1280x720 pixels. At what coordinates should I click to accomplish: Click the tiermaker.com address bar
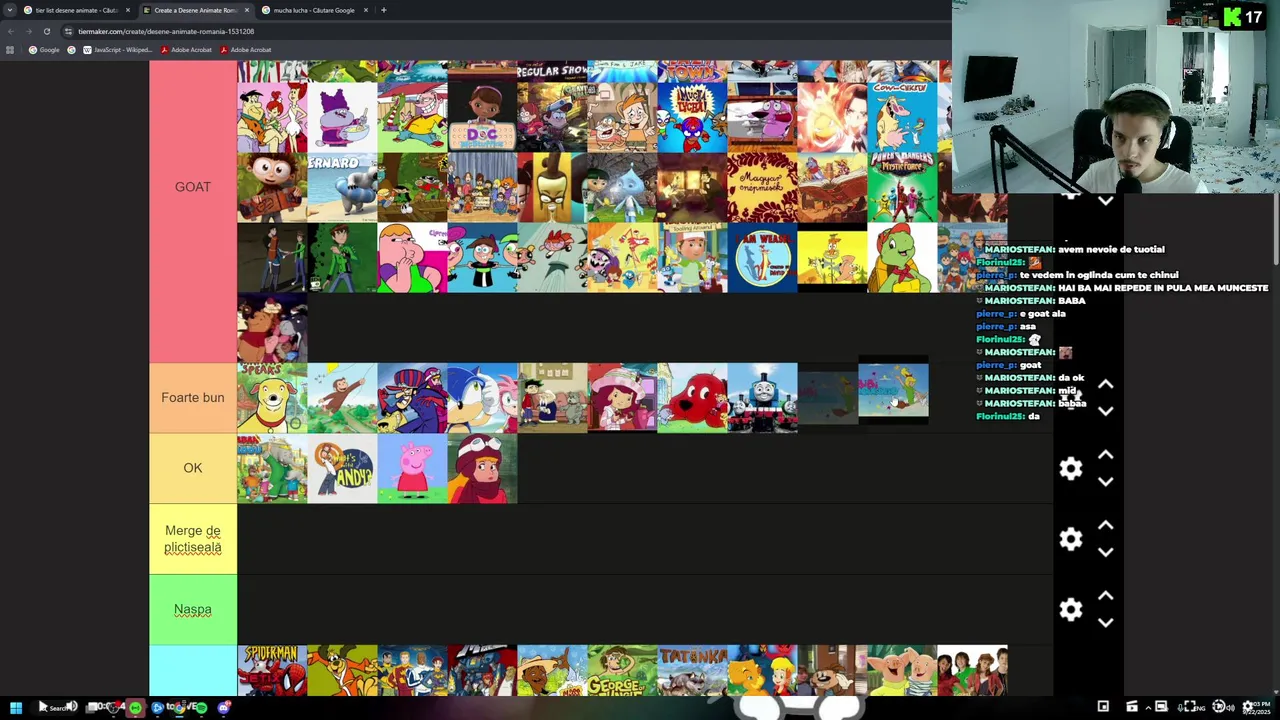[x=500, y=31]
